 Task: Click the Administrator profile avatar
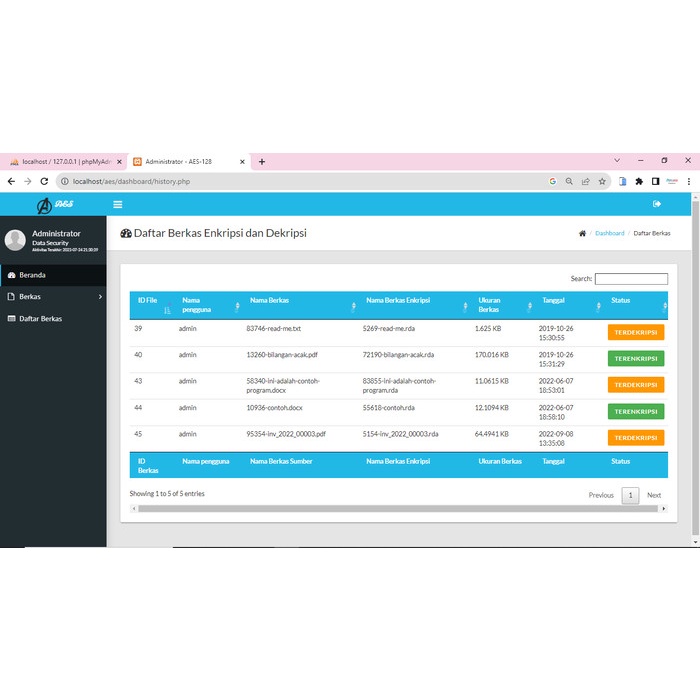[15, 240]
